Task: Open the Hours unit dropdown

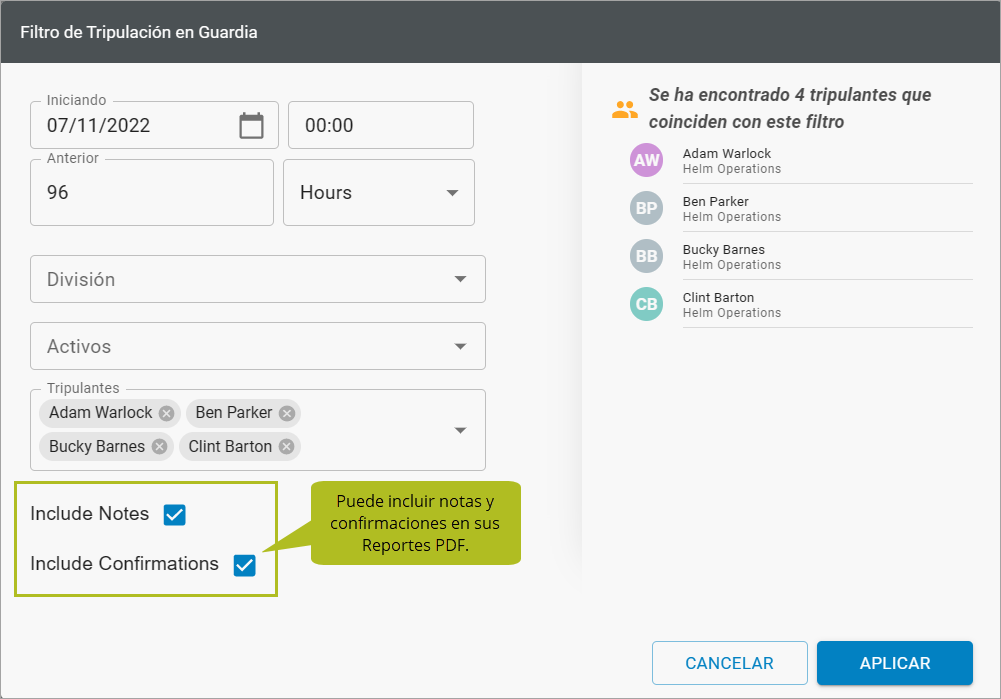Action: coord(379,193)
